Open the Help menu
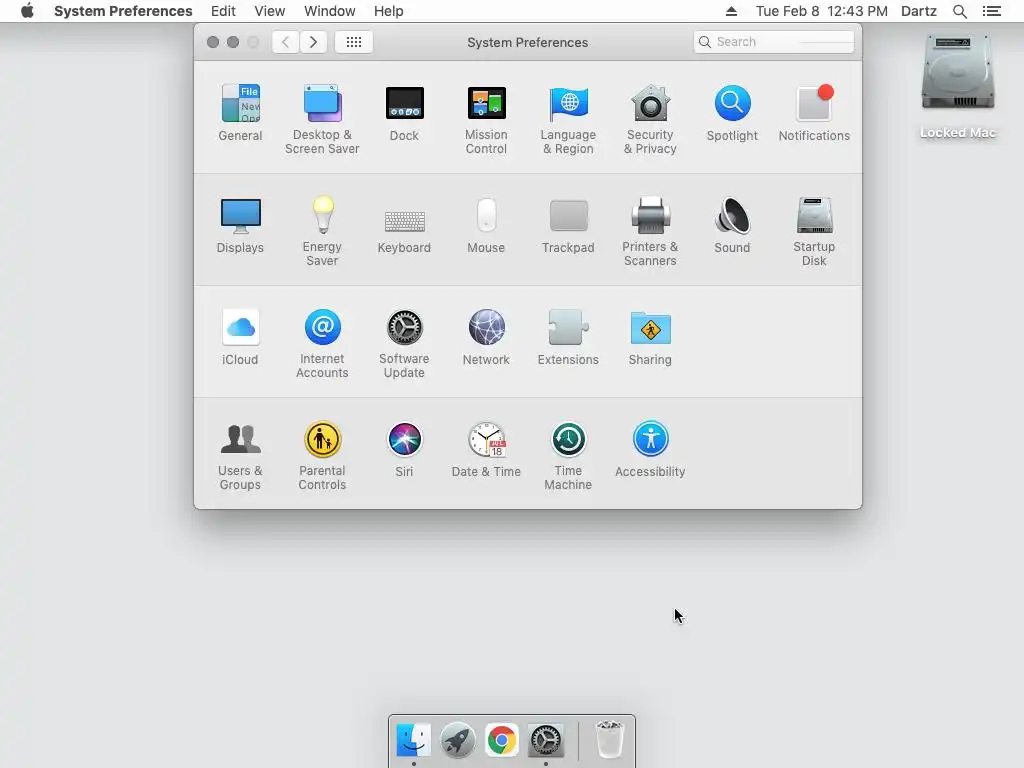 [x=389, y=11]
